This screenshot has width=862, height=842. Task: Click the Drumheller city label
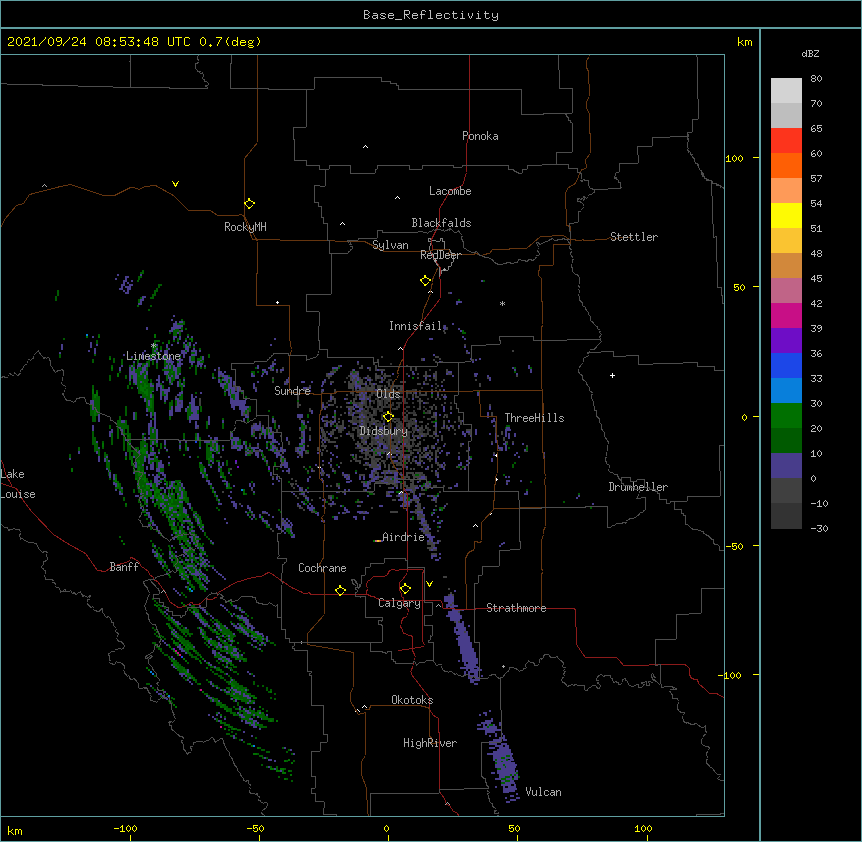point(638,487)
